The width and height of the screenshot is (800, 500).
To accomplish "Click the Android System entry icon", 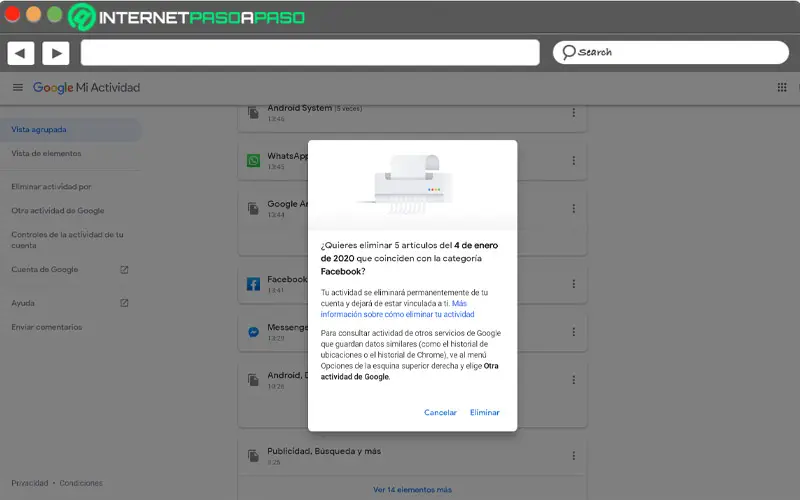I will (253, 112).
